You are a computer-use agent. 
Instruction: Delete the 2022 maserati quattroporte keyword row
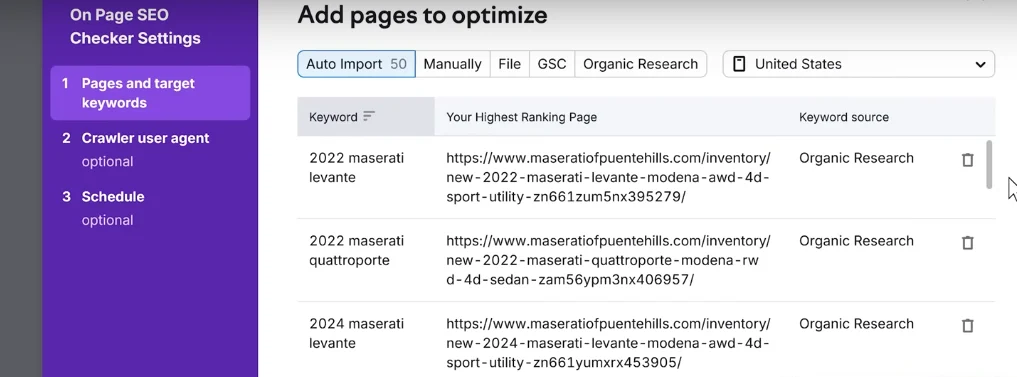(967, 243)
